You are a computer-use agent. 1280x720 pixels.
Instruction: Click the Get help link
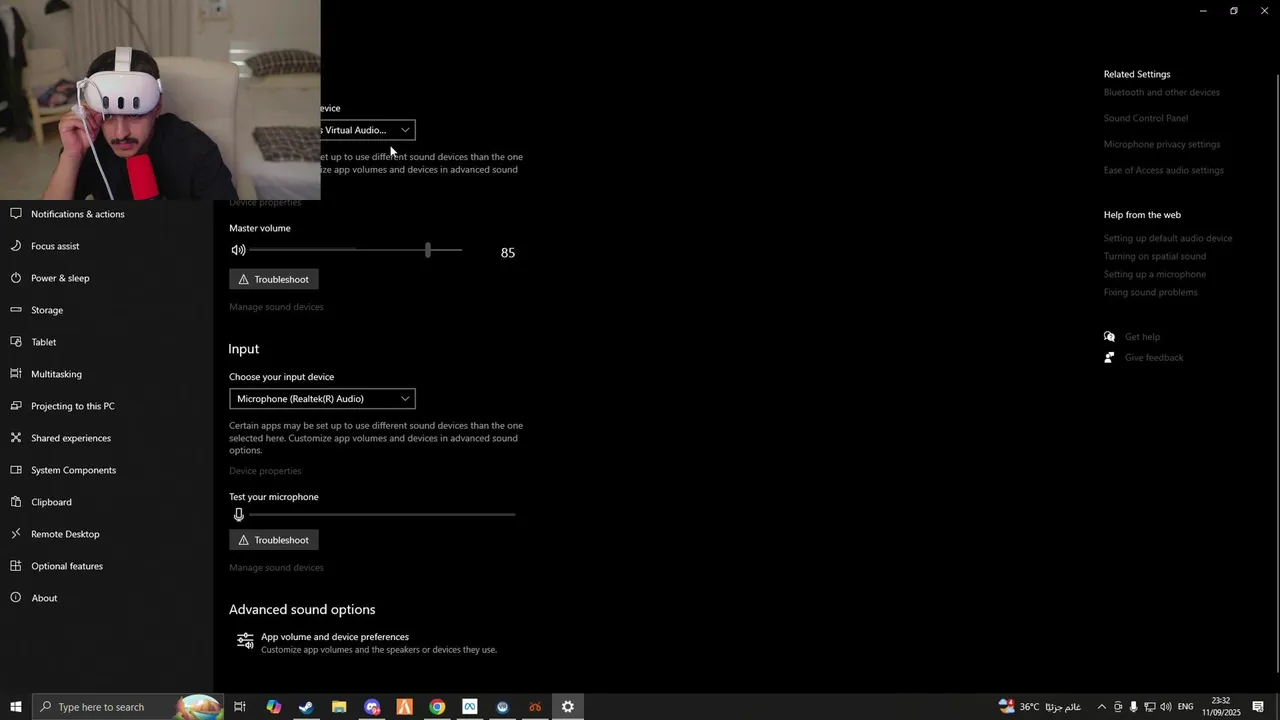click(1142, 337)
